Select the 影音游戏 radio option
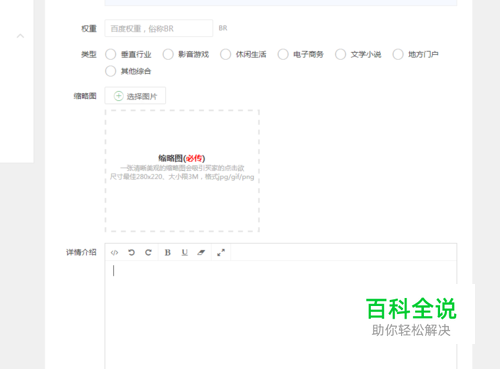500x369 pixels. coord(168,54)
